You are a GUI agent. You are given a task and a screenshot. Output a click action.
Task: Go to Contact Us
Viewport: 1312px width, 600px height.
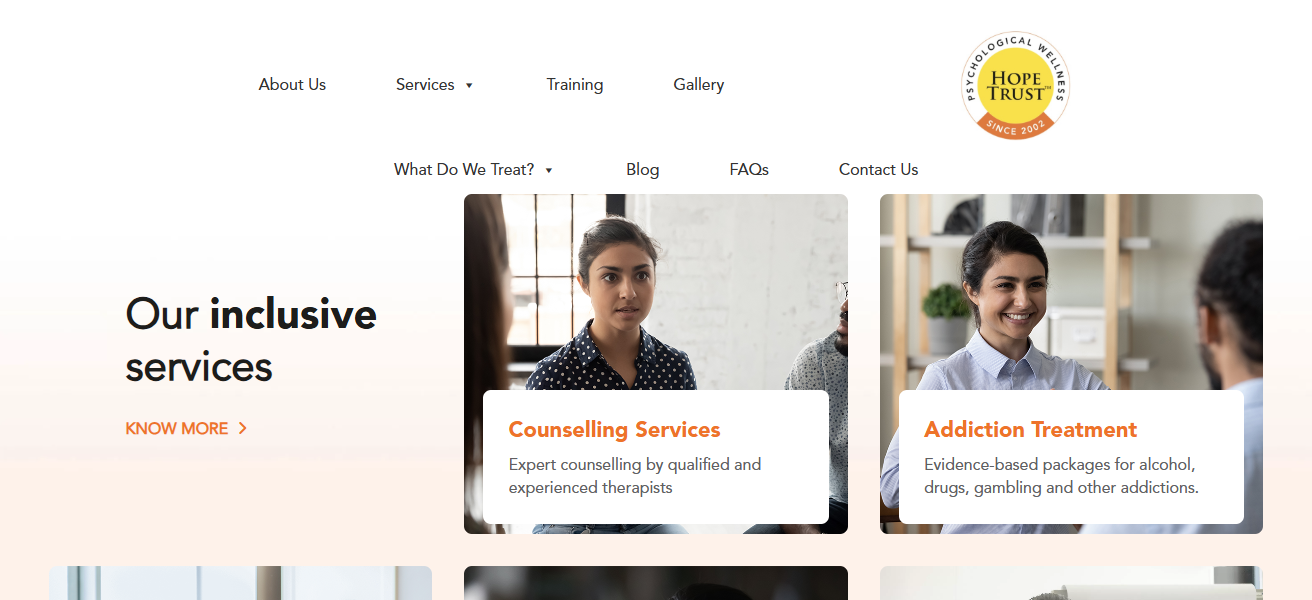[878, 170]
